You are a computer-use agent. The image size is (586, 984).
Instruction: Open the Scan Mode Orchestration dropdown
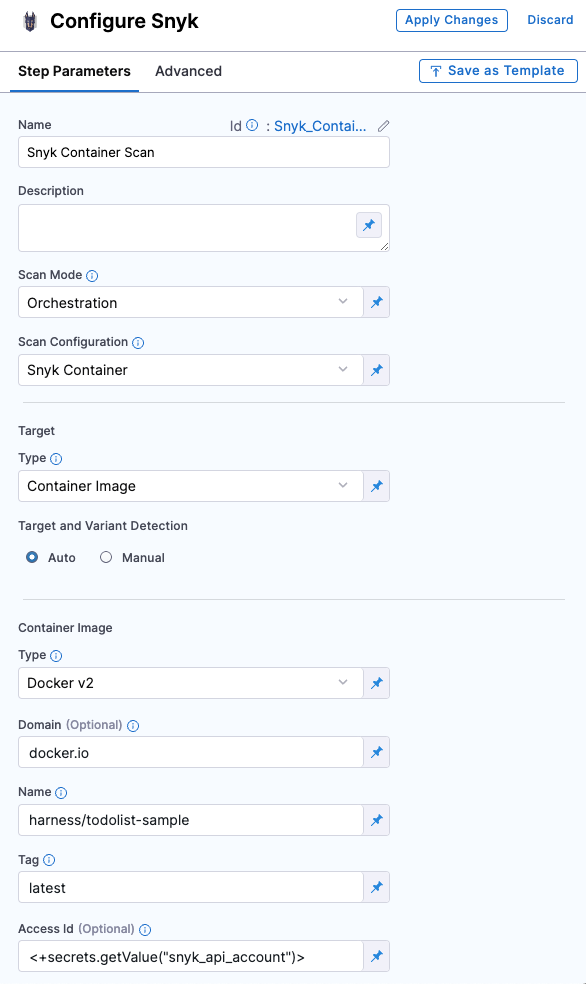point(191,302)
